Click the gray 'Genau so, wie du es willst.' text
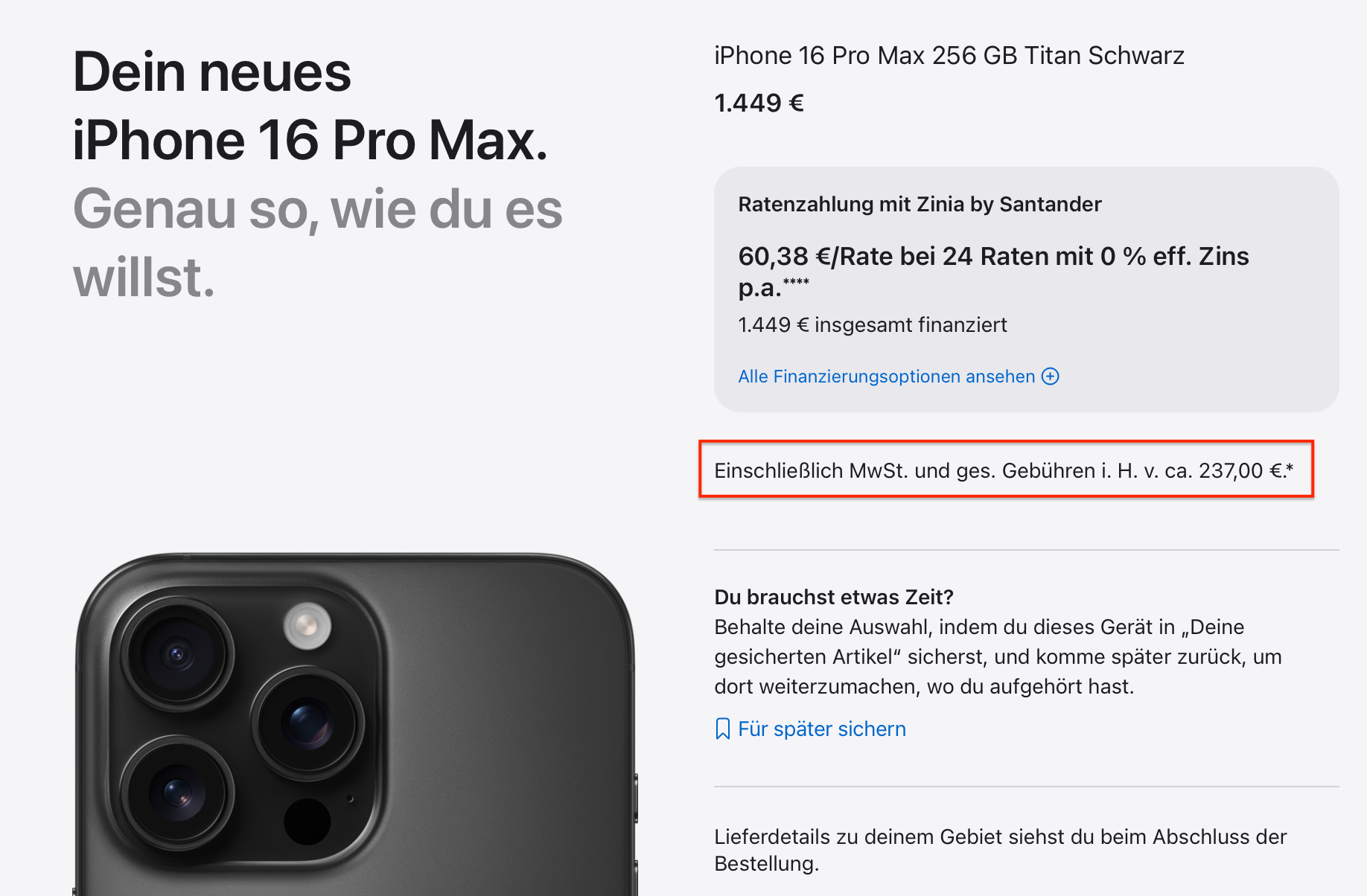Screen dimensions: 1367x896 click(318, 243)
